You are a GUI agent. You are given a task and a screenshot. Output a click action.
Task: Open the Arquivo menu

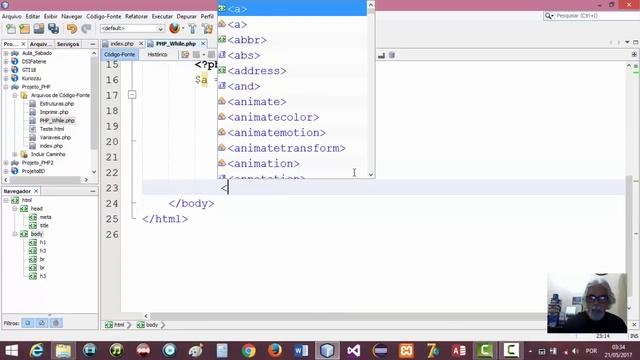12,16
